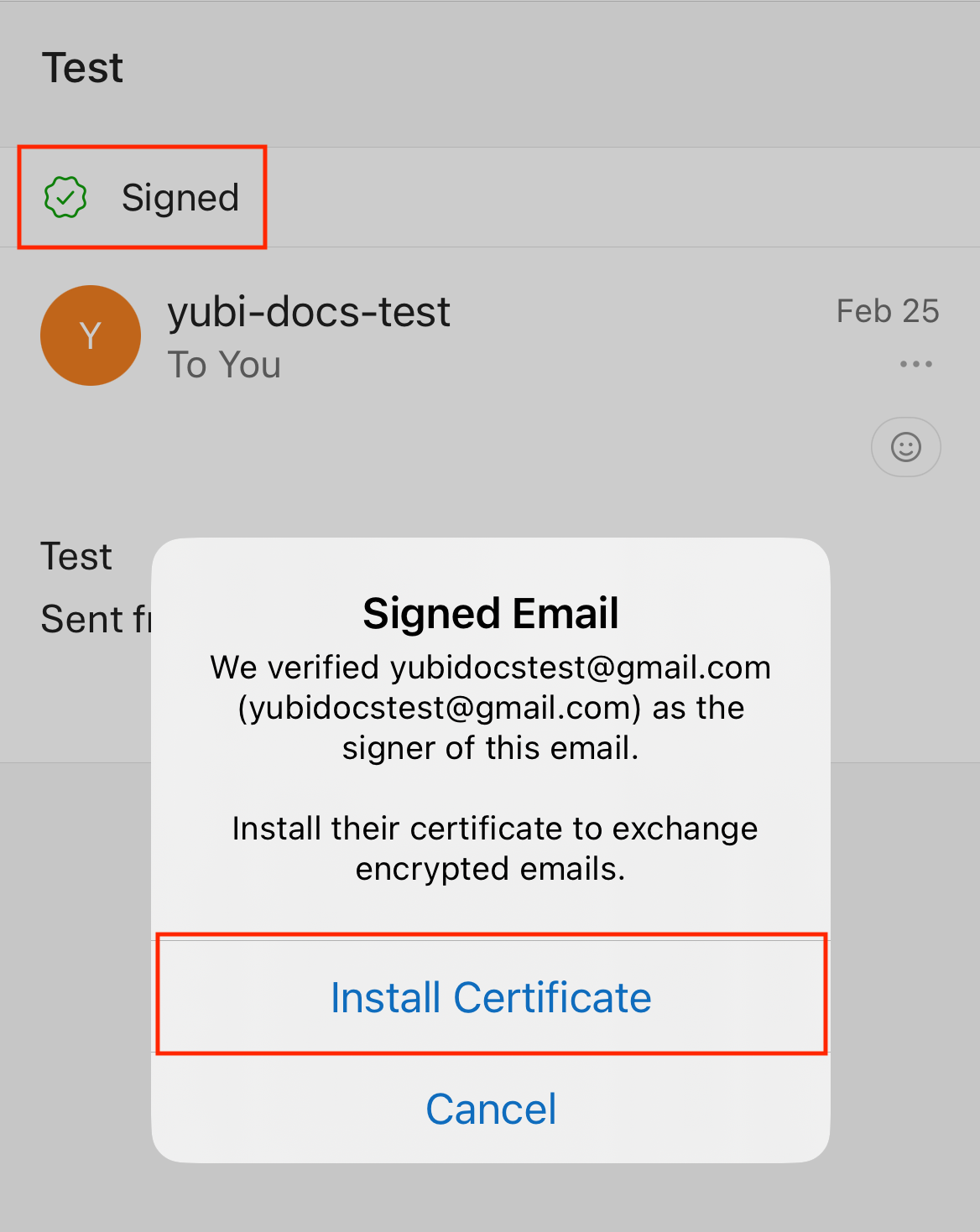Dismiss the dialog with Cancel
Image resolution: width=980 pixels, height=1232 pixels.
tap(491, 1109)
